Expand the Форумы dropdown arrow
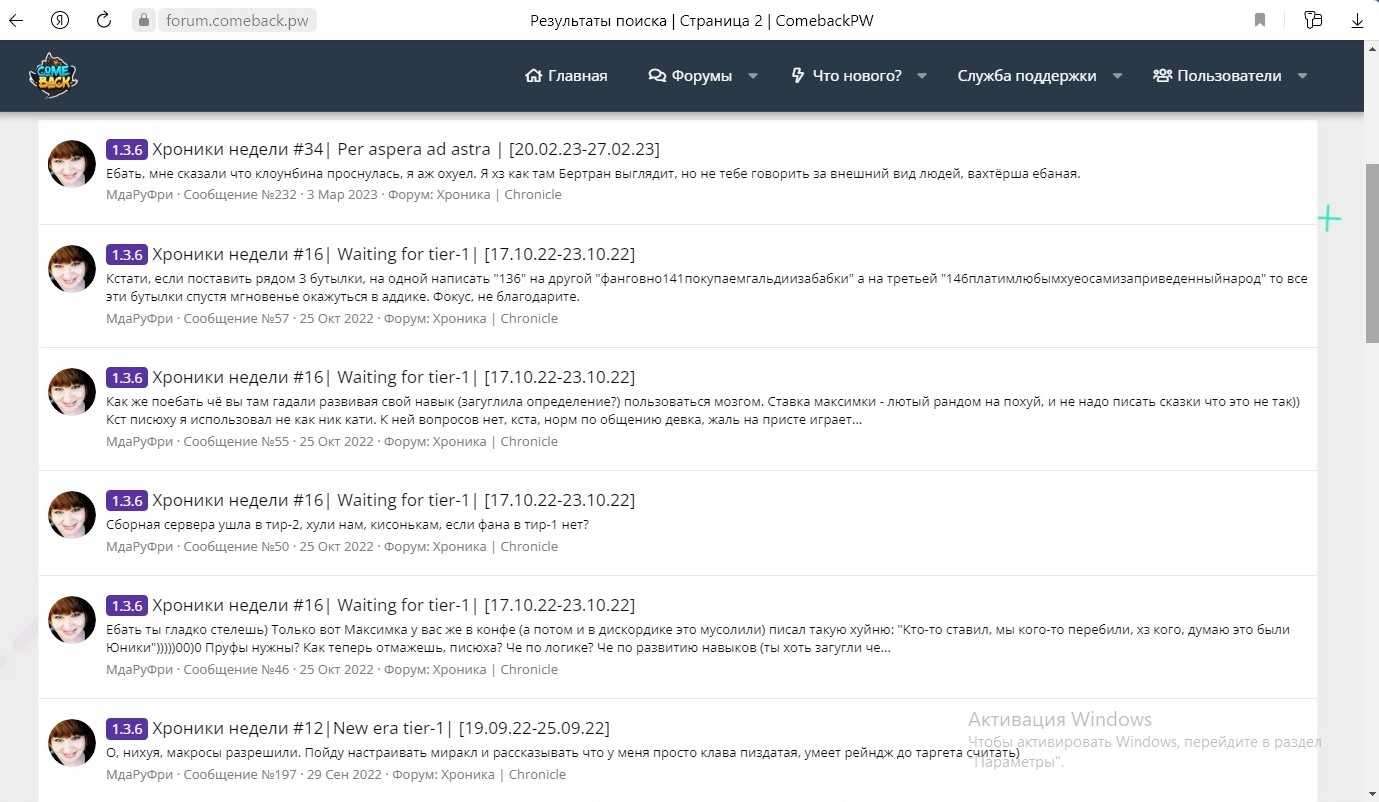1379x802 pixels. (753, 76)
